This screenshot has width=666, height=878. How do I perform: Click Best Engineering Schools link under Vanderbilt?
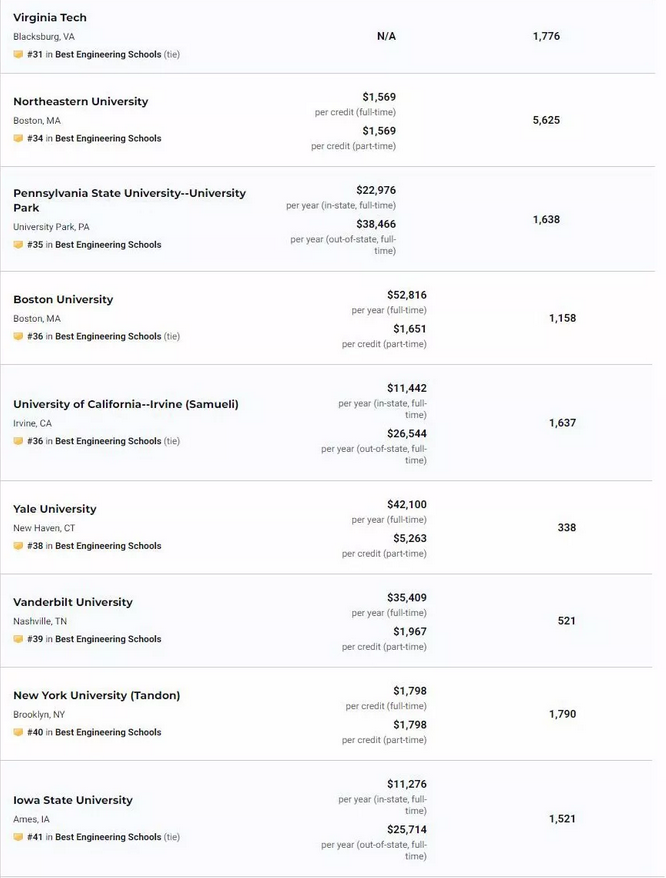(108, 639)
